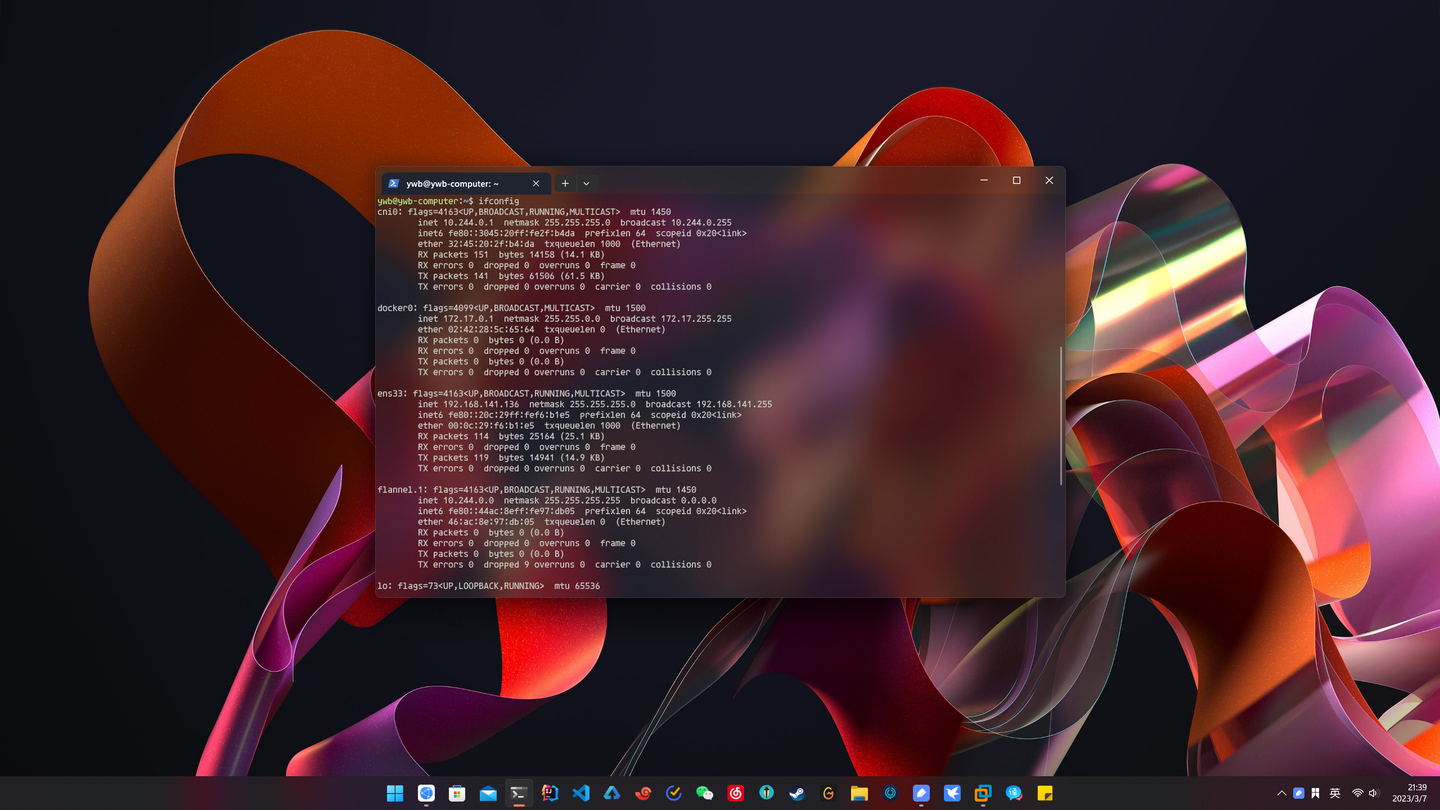
Task: Expand the hidden icons tray
Action: coord(1282,792)
